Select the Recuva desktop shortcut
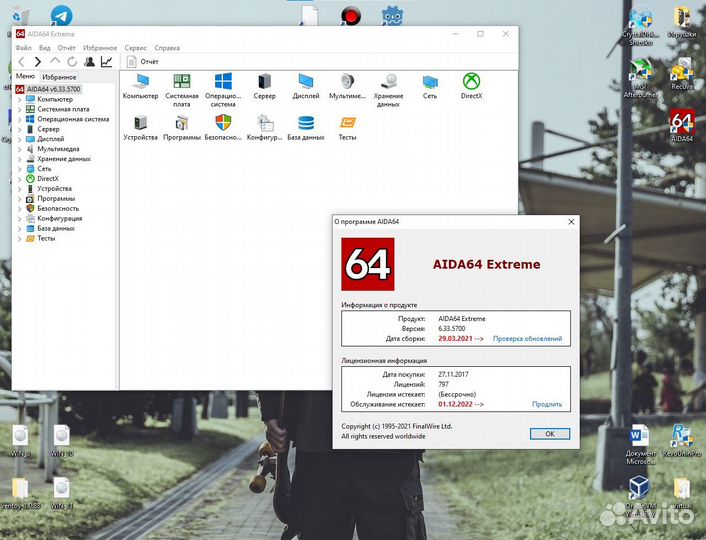Screen dimensions: 706x540 coord(682,74)
